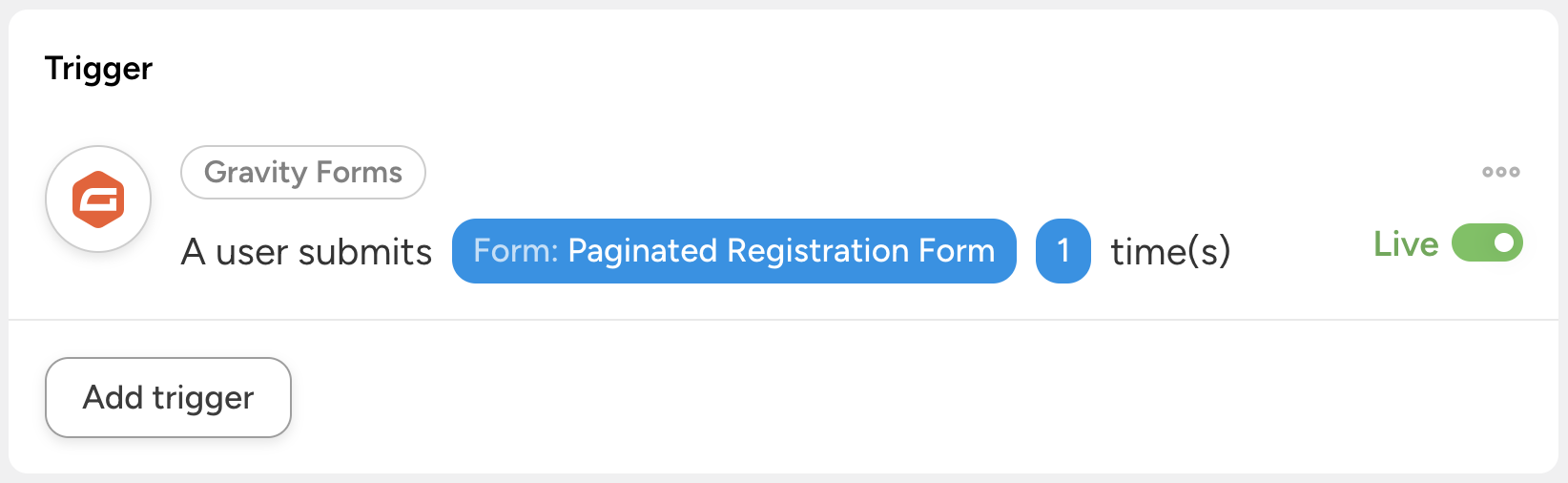Image resolution: width=1568 pixels, height=483 pixels.
Task: Turn off the Live trigger switch
Action: [1486, 243]
